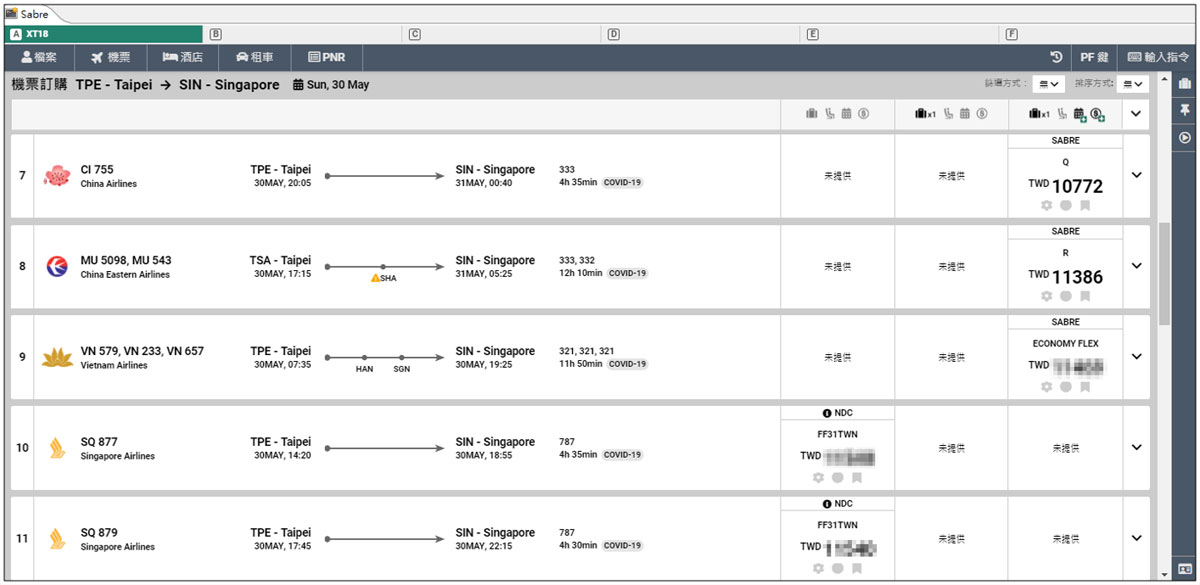
Task: Expand flight row 11 SQ 879 details
Action: click(x=1136, y=538)
